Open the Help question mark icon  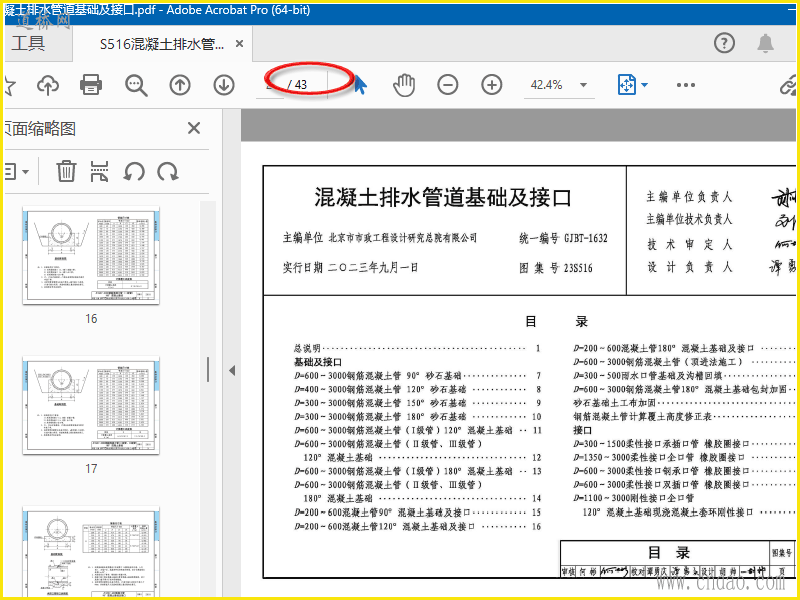(724, 44)
